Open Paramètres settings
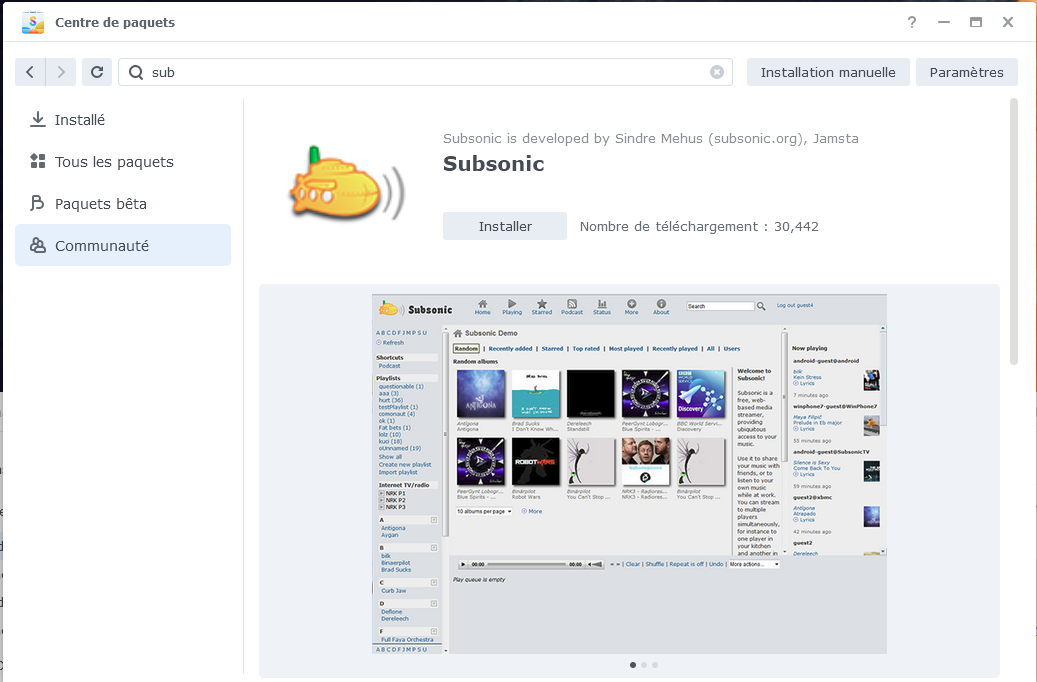The height and width of the screenshot is (682, 1037). 966,72
